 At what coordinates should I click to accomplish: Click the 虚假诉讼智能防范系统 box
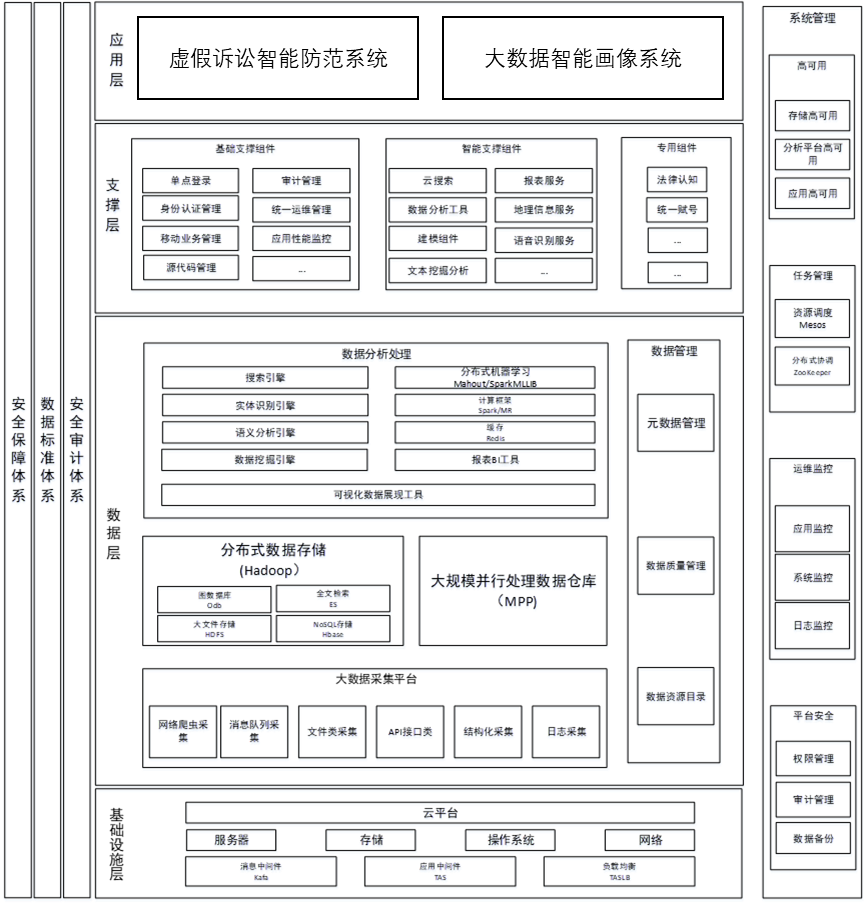(278, 58)
